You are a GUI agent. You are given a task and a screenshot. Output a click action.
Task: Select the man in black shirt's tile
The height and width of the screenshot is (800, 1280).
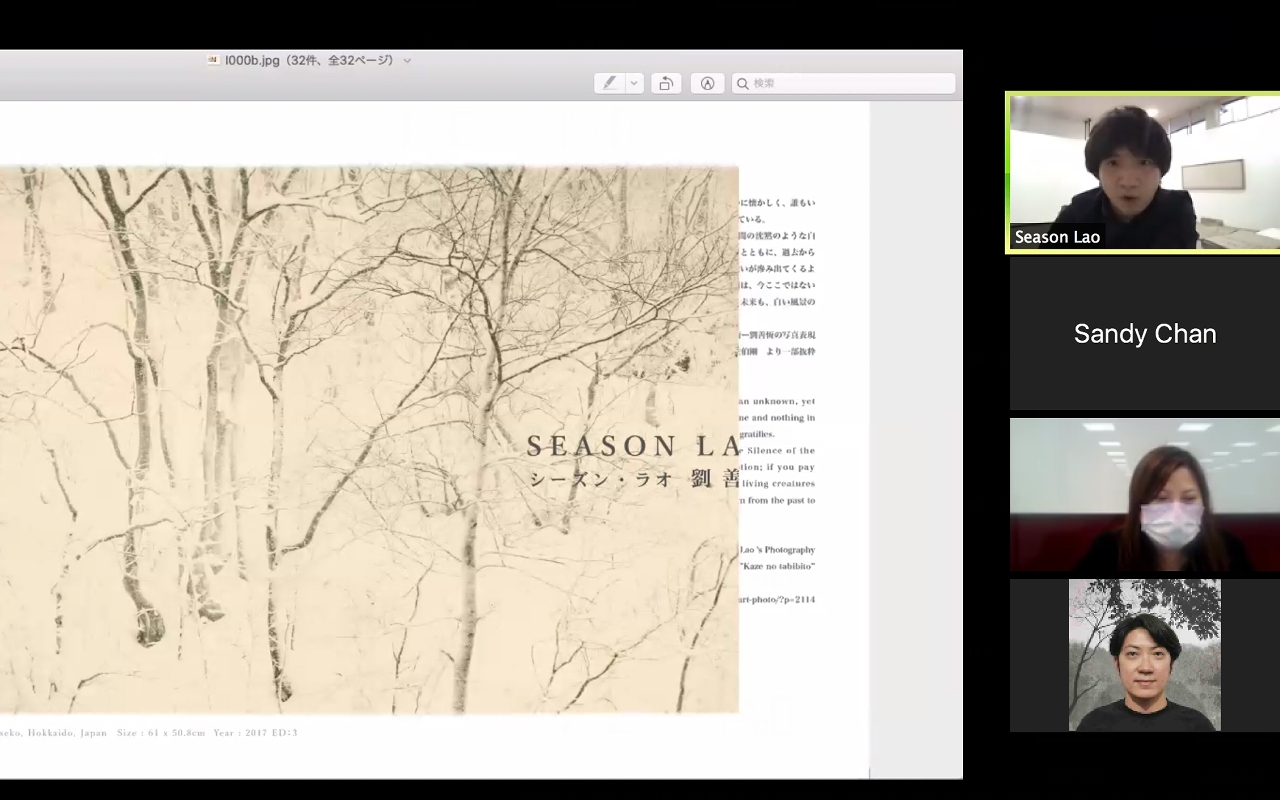coord(1144,655)
